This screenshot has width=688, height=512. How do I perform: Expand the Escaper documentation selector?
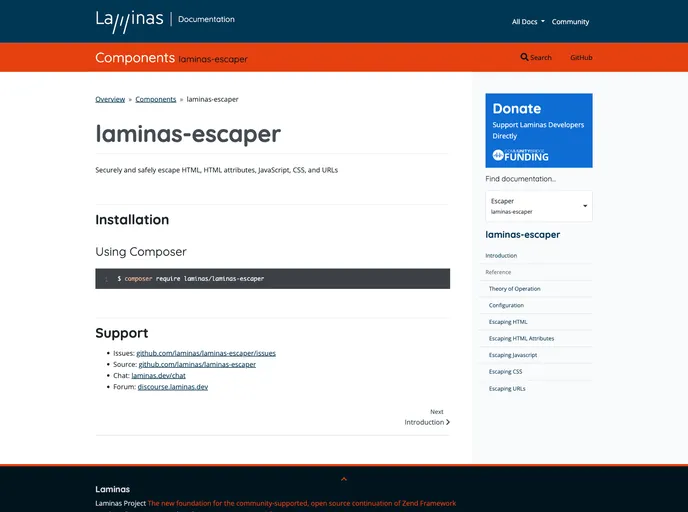tap(539, 206)
